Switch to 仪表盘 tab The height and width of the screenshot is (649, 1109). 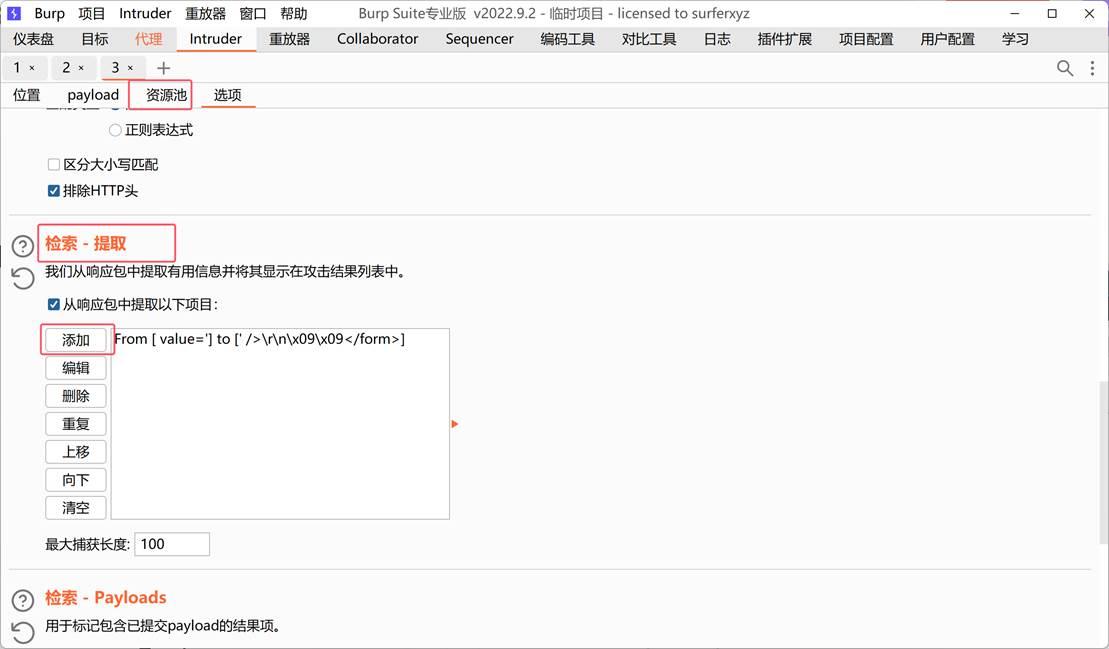pyautogui.click(x=33, y=39)
